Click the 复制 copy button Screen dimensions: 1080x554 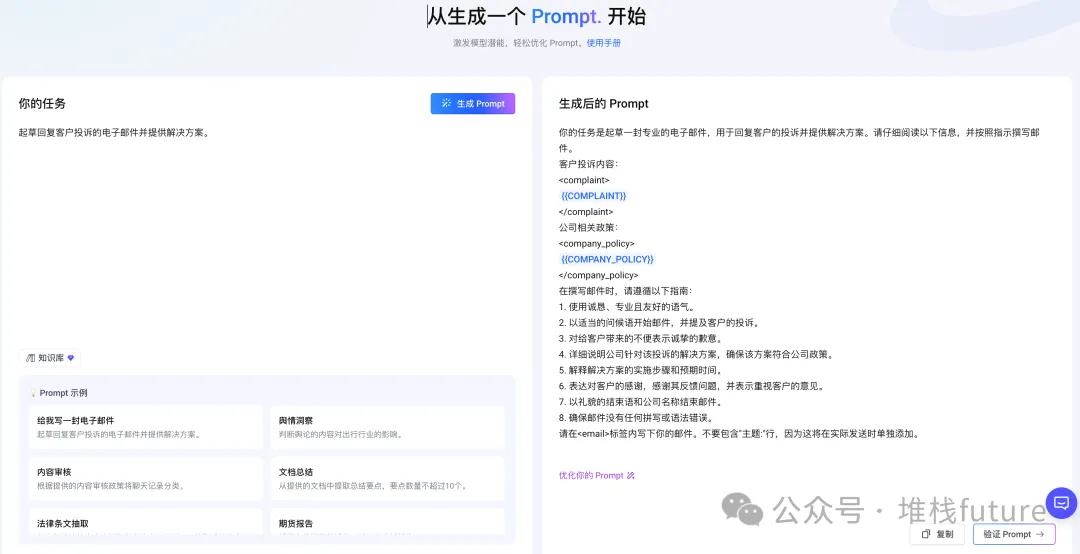(x=937, y=534)
